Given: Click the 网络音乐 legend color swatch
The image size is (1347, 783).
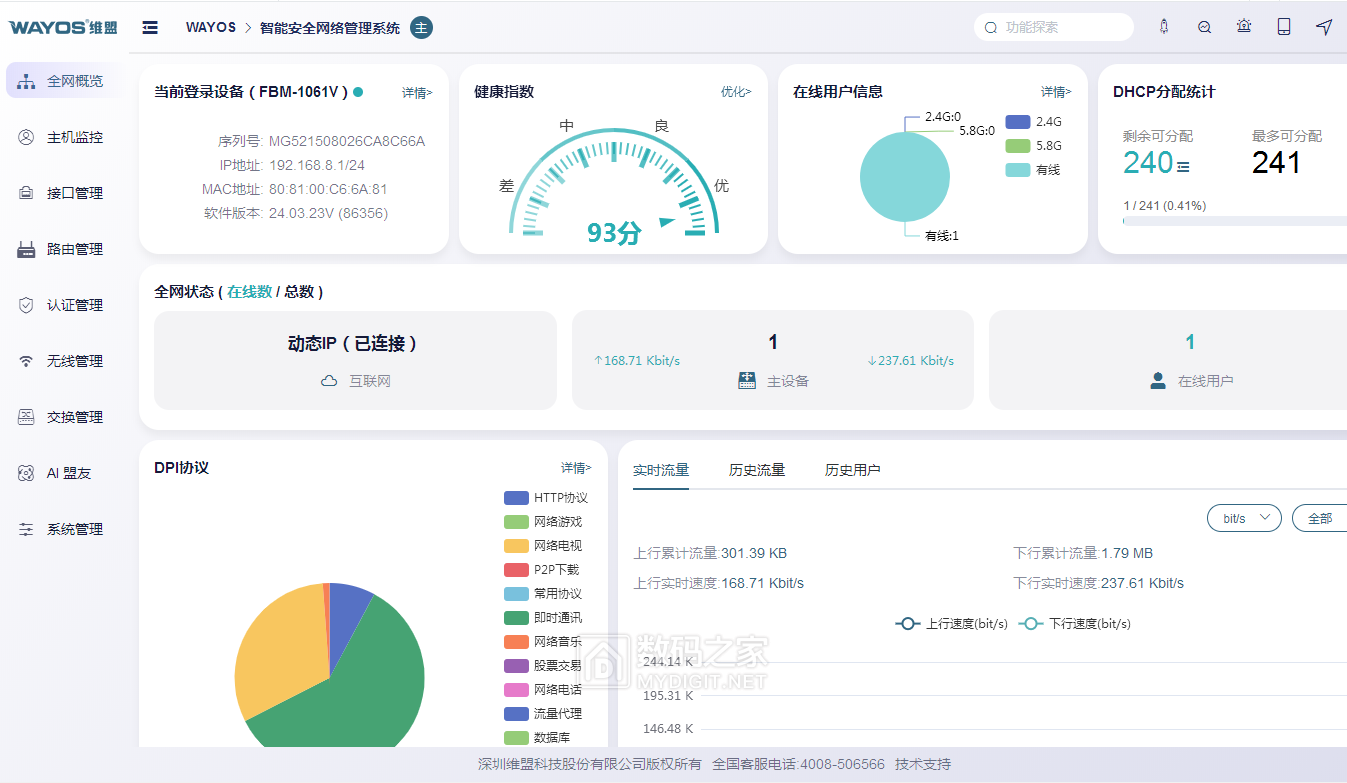Looking at the screenshot, I should [516, 642].
